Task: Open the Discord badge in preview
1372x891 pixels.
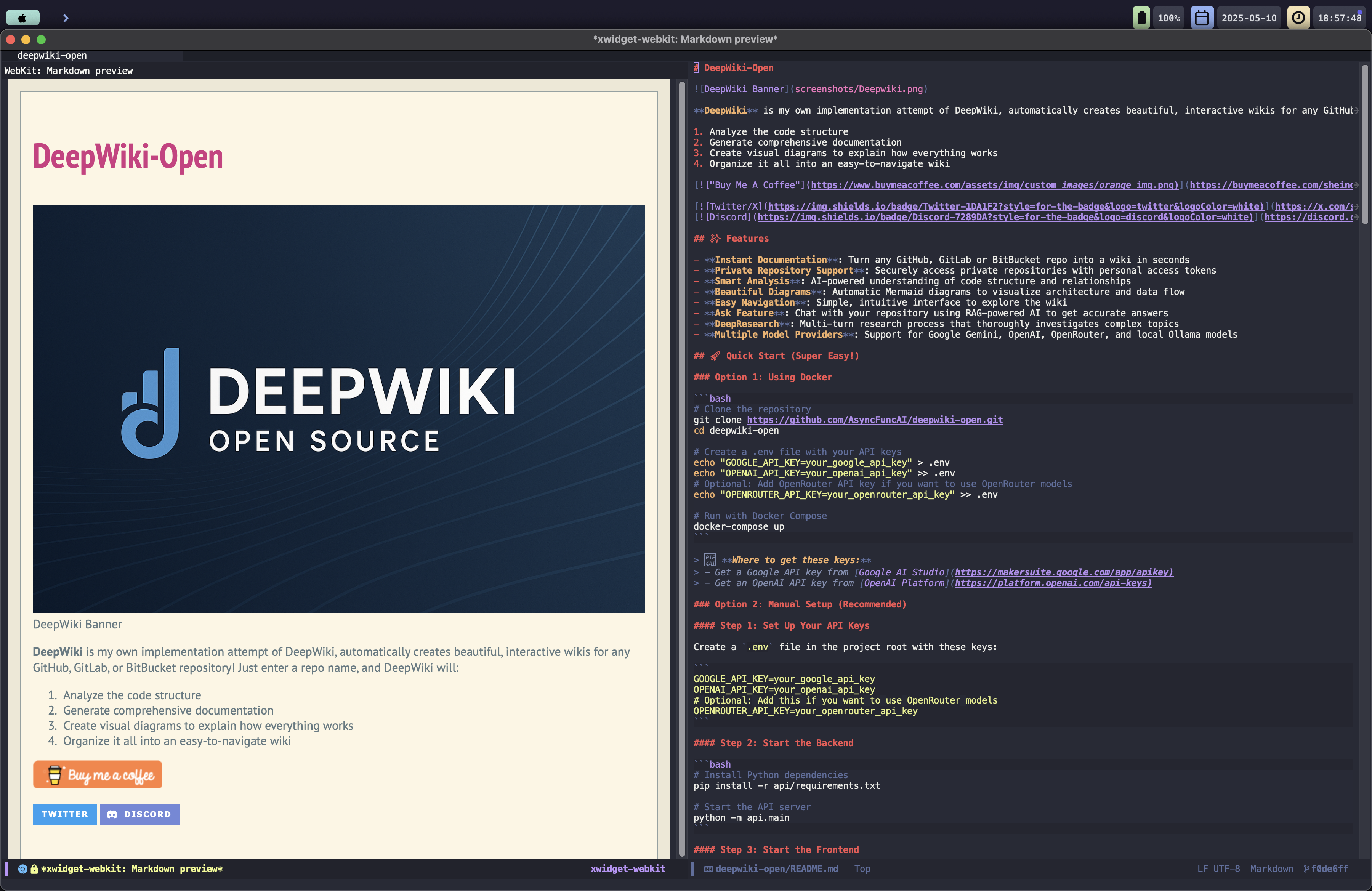Action: (x=139, y=814)
